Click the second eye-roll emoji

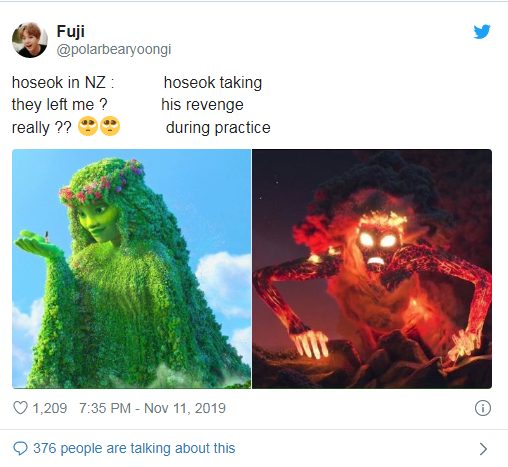[110, 127]
